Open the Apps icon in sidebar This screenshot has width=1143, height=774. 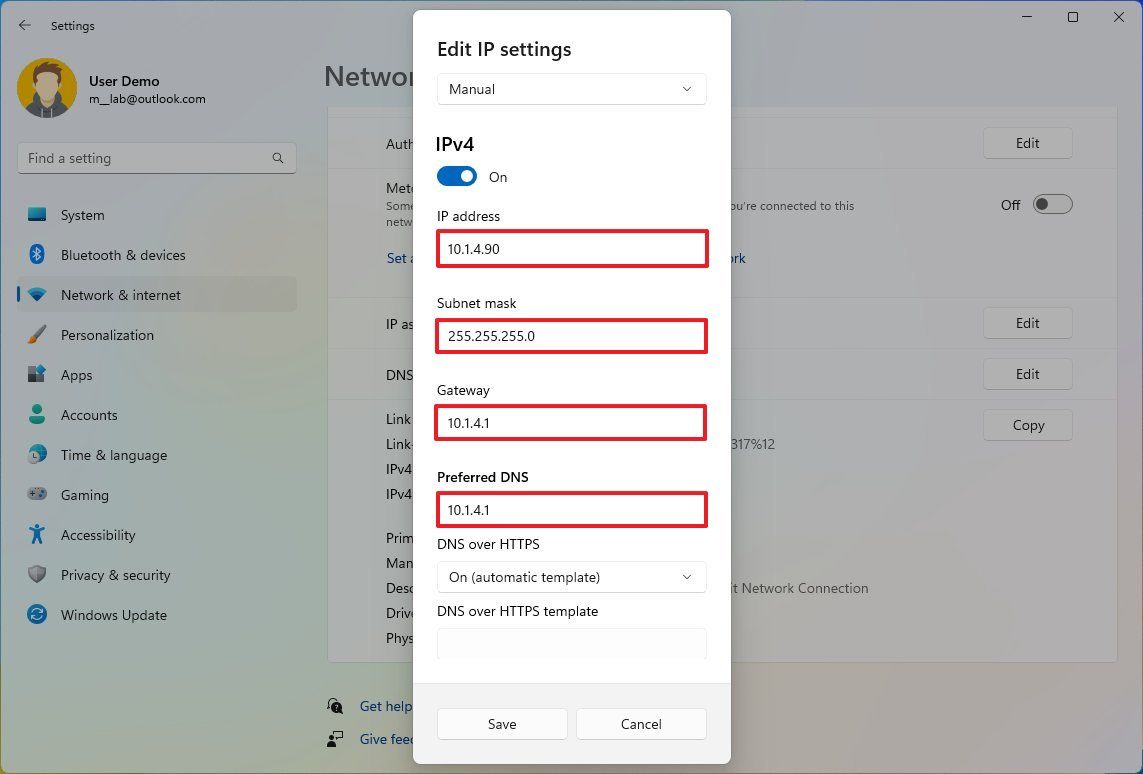(36, 375)
